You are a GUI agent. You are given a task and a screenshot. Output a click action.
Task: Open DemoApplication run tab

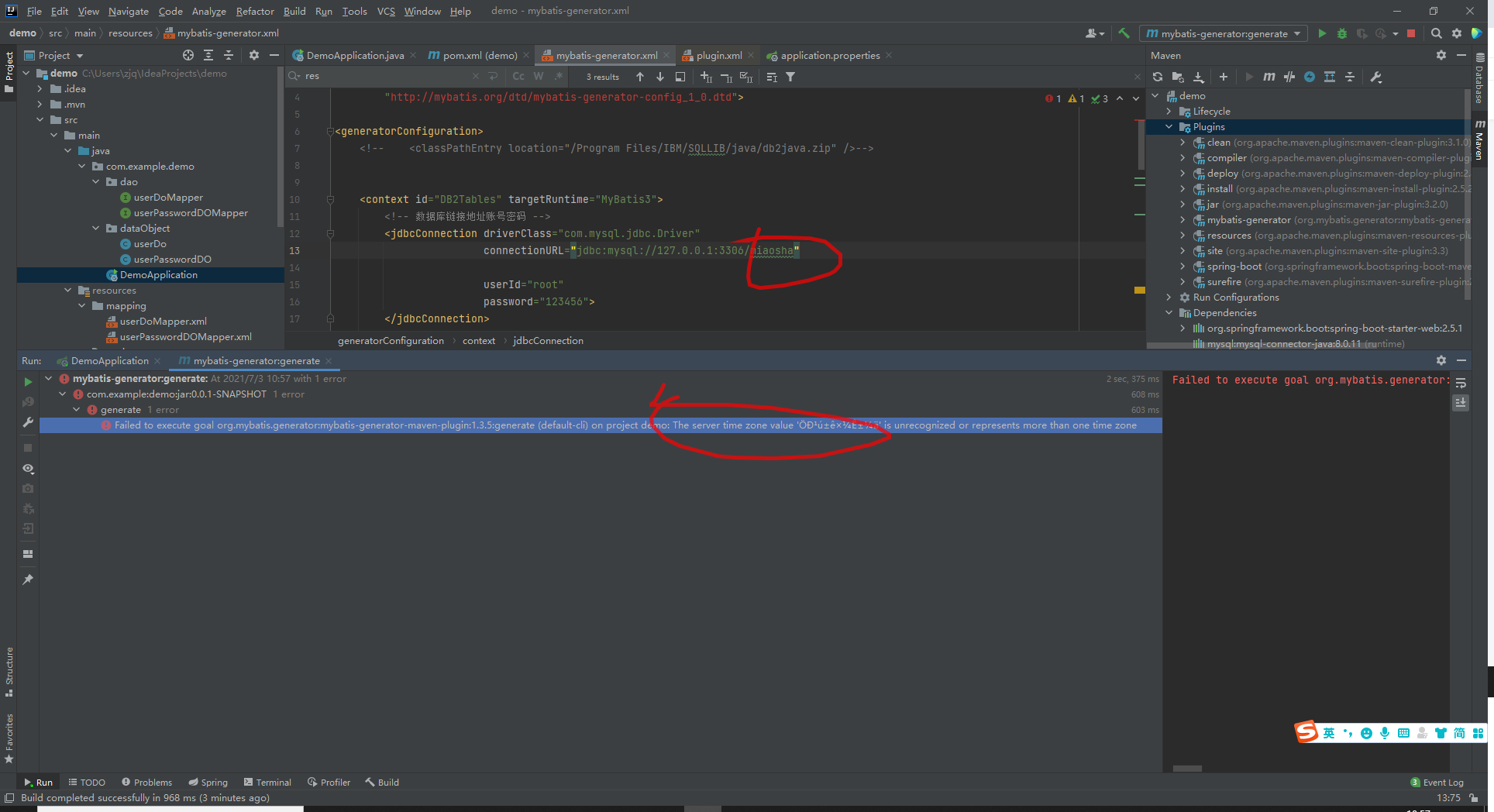109,361
